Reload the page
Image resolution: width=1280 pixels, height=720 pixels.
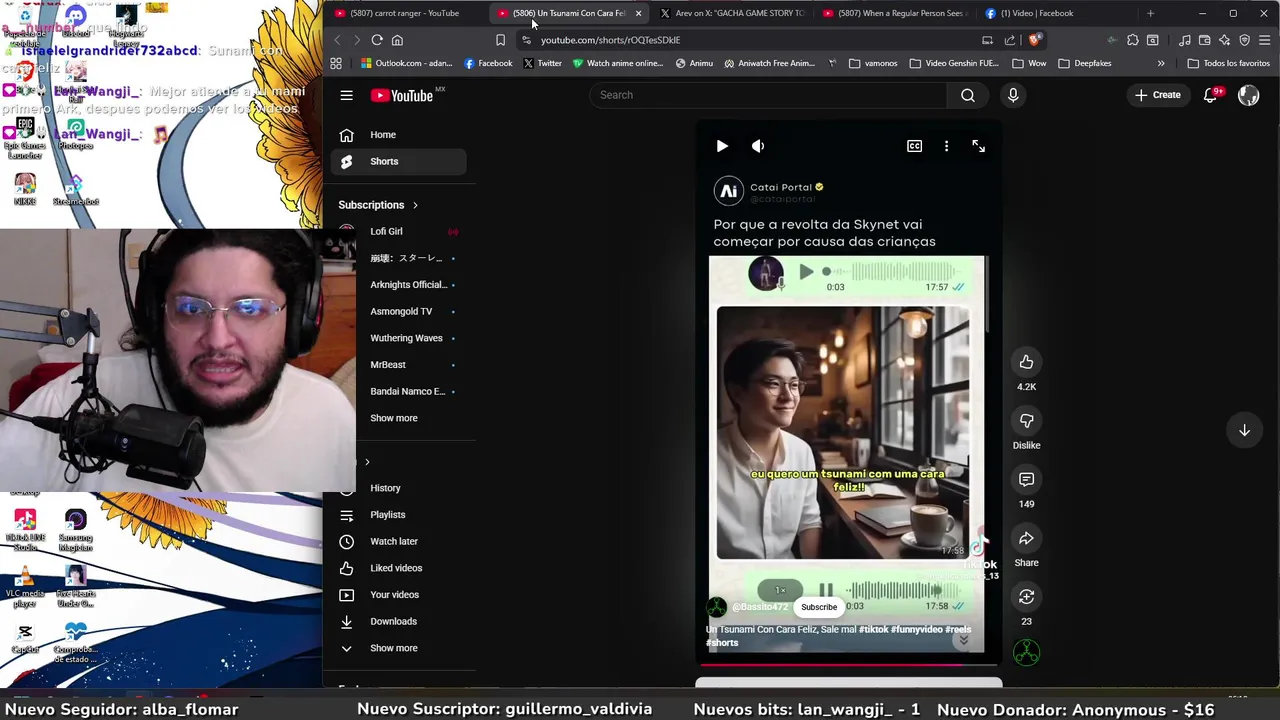377,40
